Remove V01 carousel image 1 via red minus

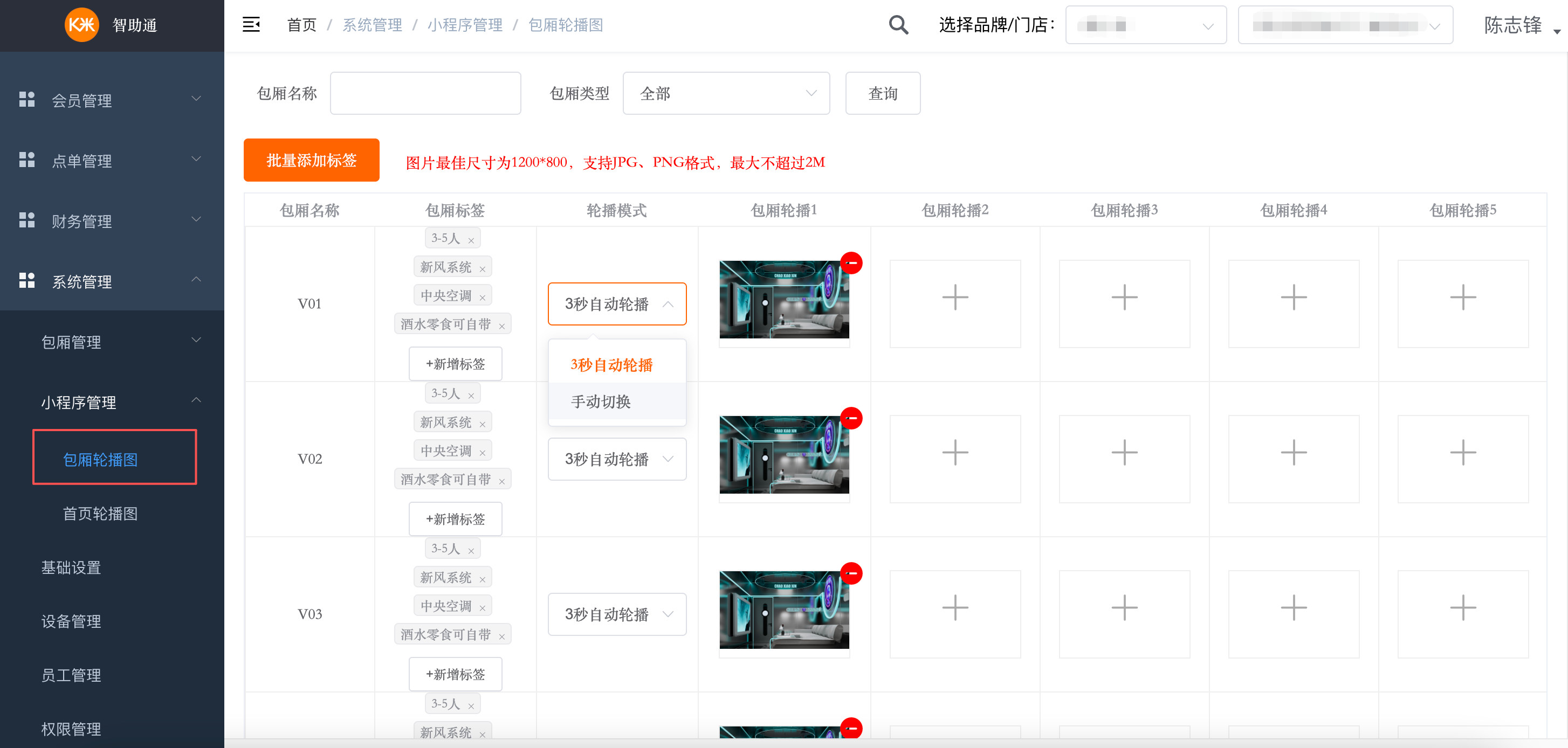coord(851,264)
